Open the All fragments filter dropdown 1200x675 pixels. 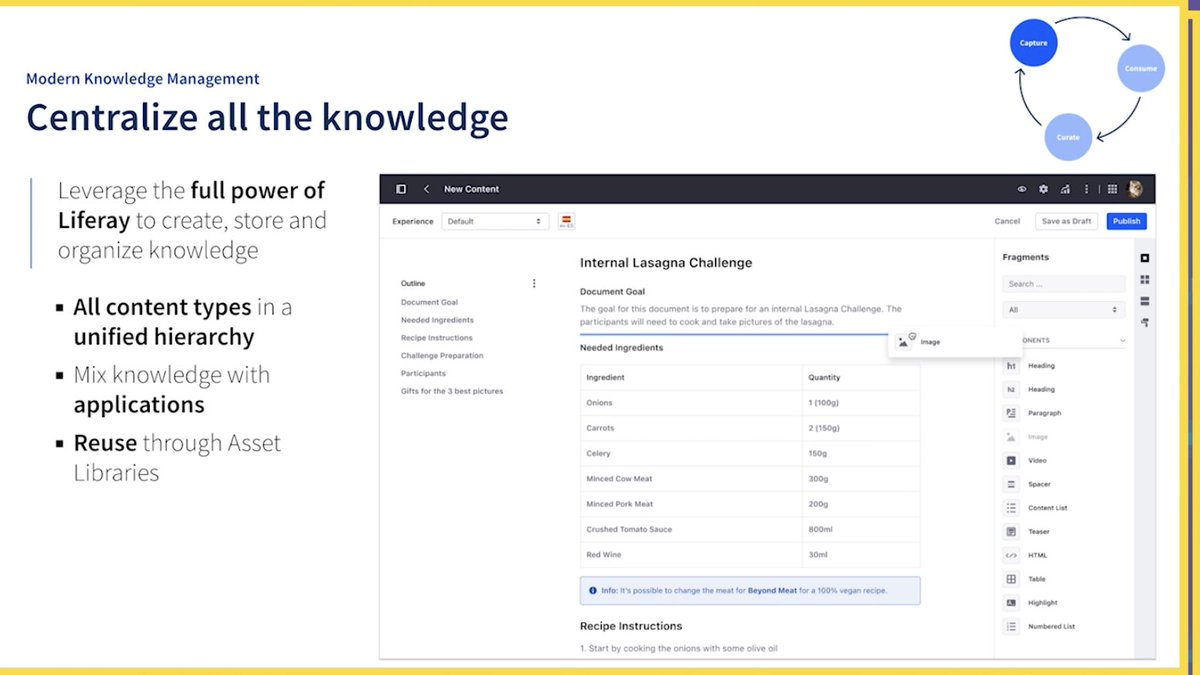click(x=1063, y=310)
